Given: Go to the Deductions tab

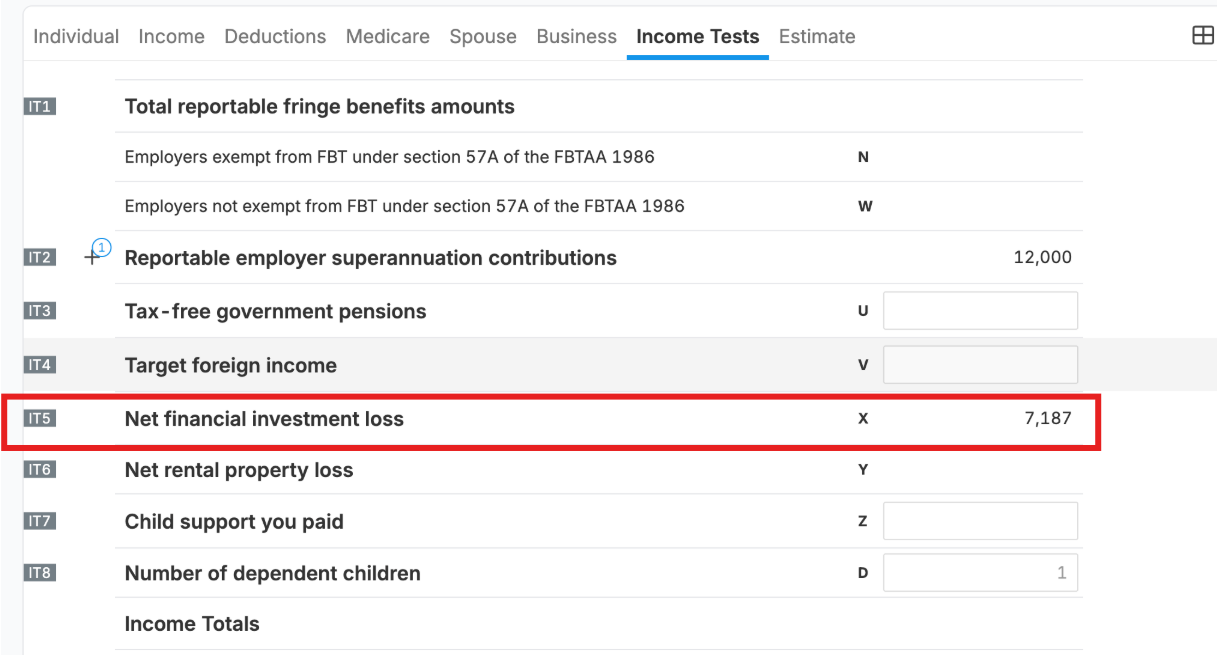Looking at the screenshot, I should (275, 37).
